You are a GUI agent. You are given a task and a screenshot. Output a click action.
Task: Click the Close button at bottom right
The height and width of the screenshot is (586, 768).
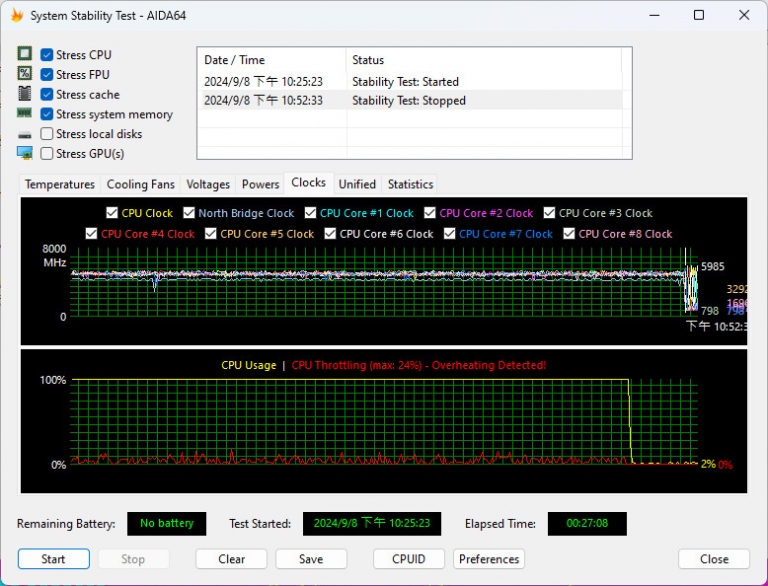pyautogui.click(x=714, y=559)
